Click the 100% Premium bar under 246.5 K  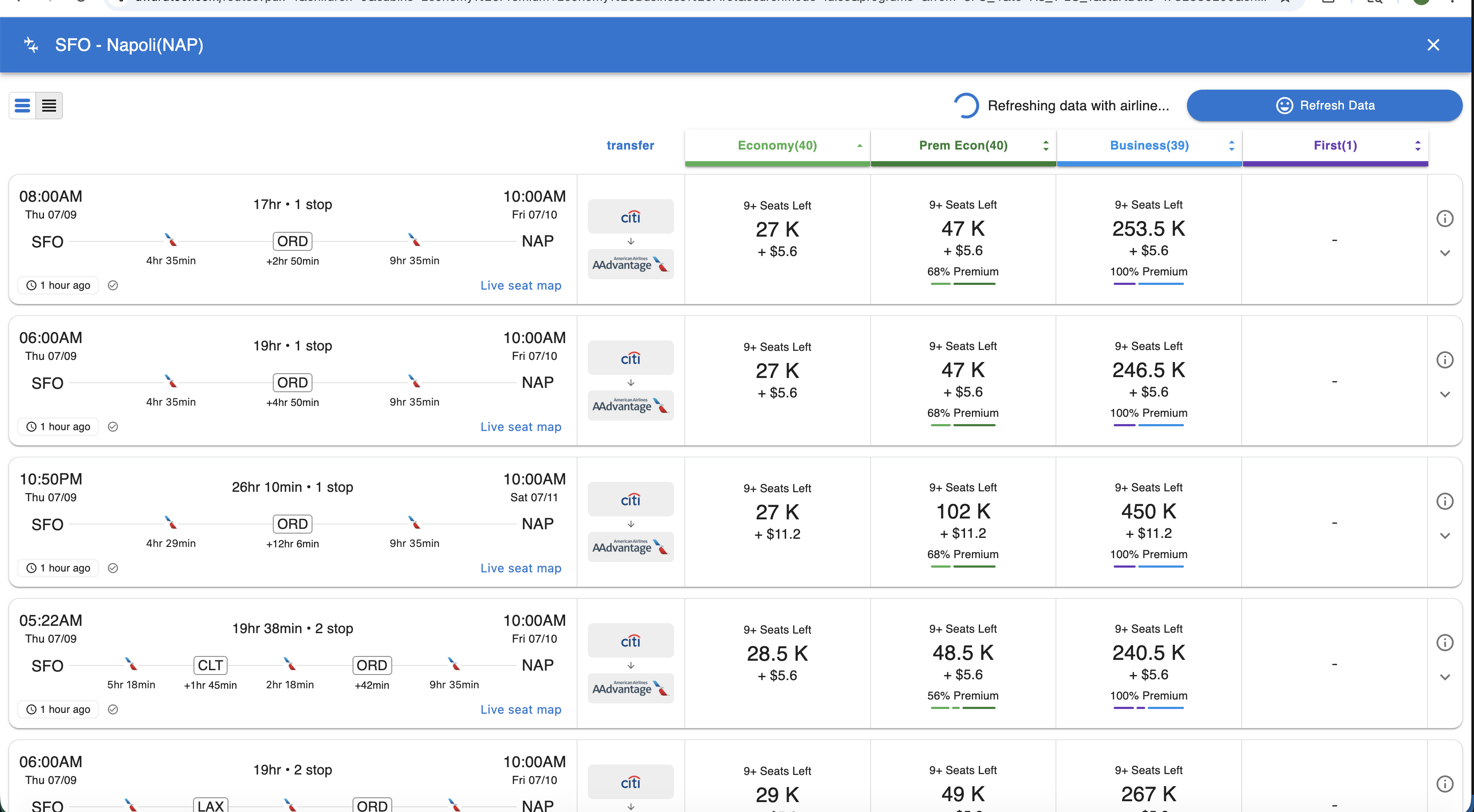click(1149, 425)
